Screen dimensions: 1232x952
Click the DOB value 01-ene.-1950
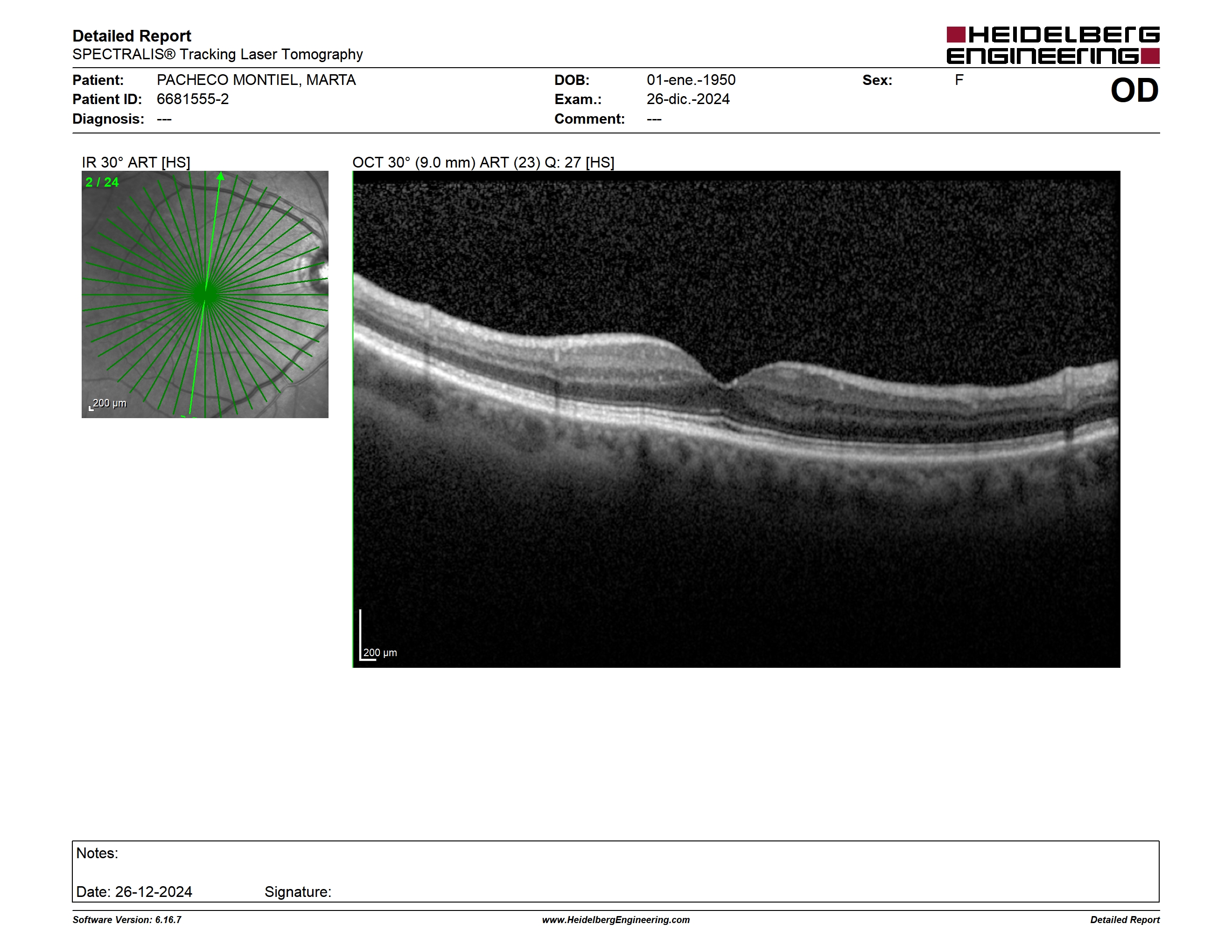(x=691, y=80)
